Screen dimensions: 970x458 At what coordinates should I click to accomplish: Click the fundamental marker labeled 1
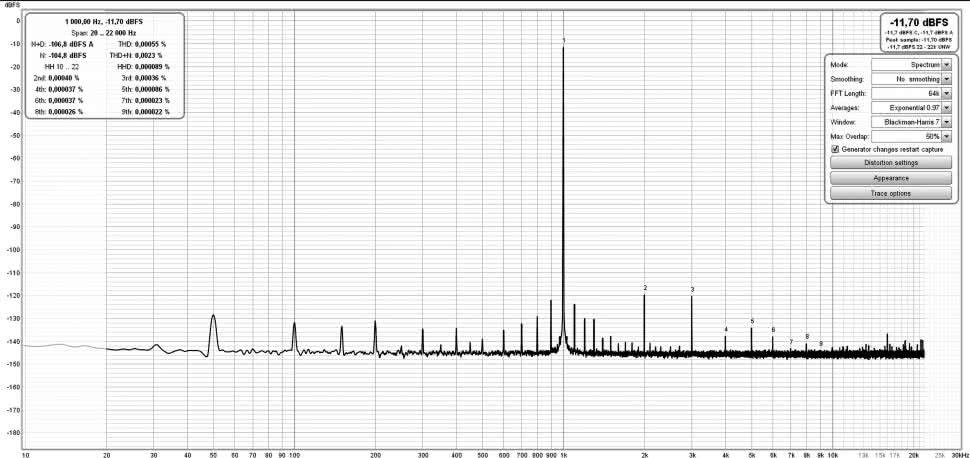coord(564,41)
